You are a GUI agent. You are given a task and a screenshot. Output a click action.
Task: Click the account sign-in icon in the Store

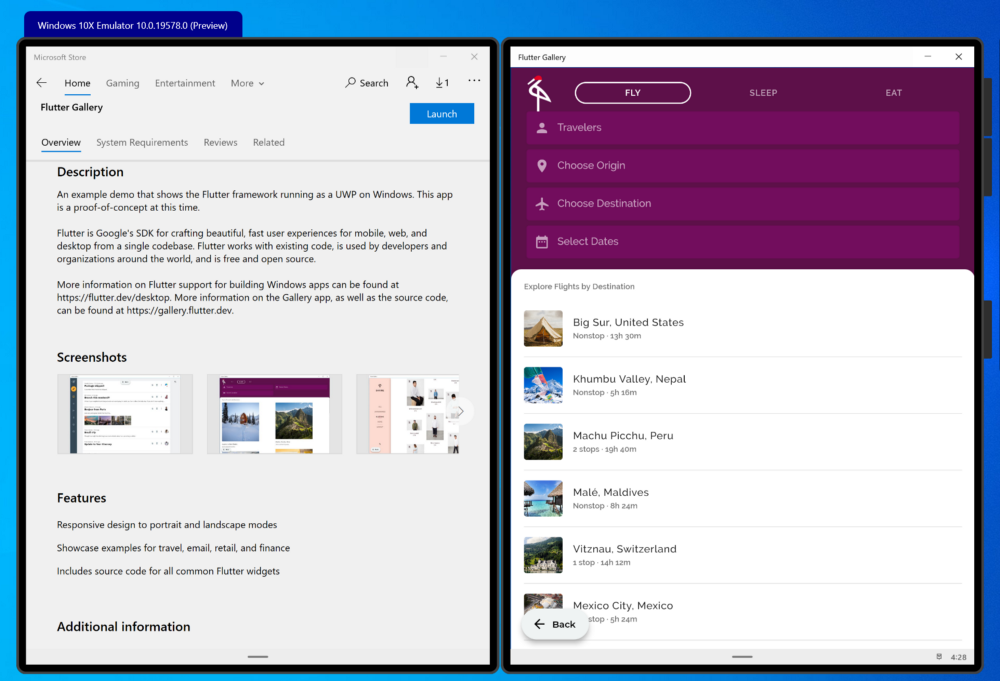point(411,83)
